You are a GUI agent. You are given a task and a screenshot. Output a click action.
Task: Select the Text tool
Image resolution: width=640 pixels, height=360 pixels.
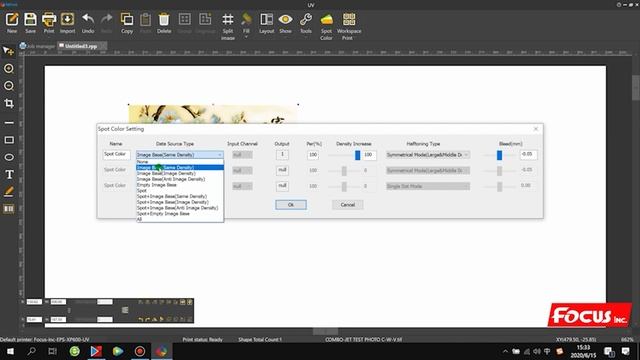(9, 175)
